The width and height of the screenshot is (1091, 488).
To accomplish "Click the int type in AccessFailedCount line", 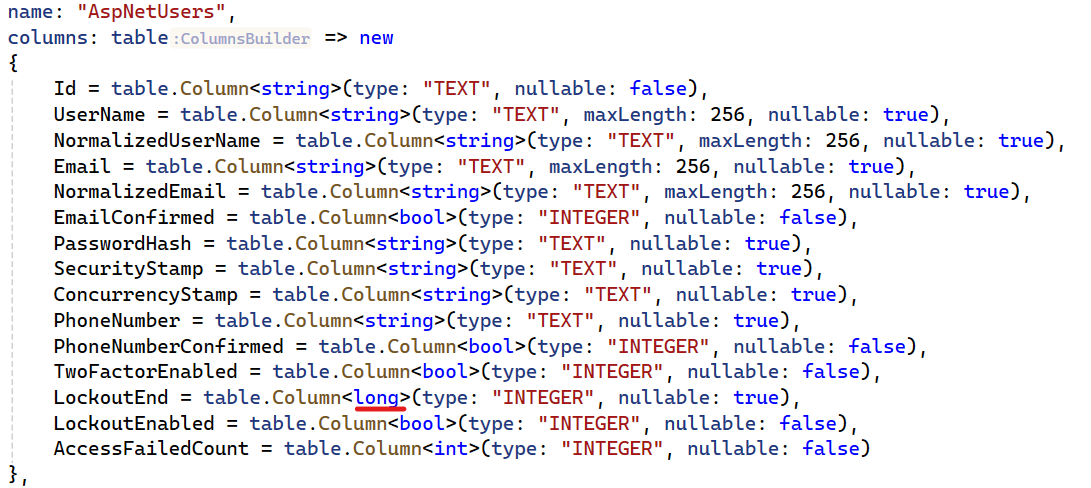I will click(452, 450).
